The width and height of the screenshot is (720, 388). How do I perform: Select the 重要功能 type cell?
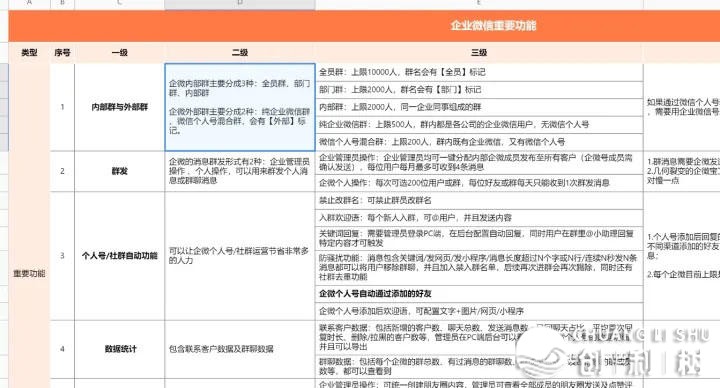pos(29,273)
